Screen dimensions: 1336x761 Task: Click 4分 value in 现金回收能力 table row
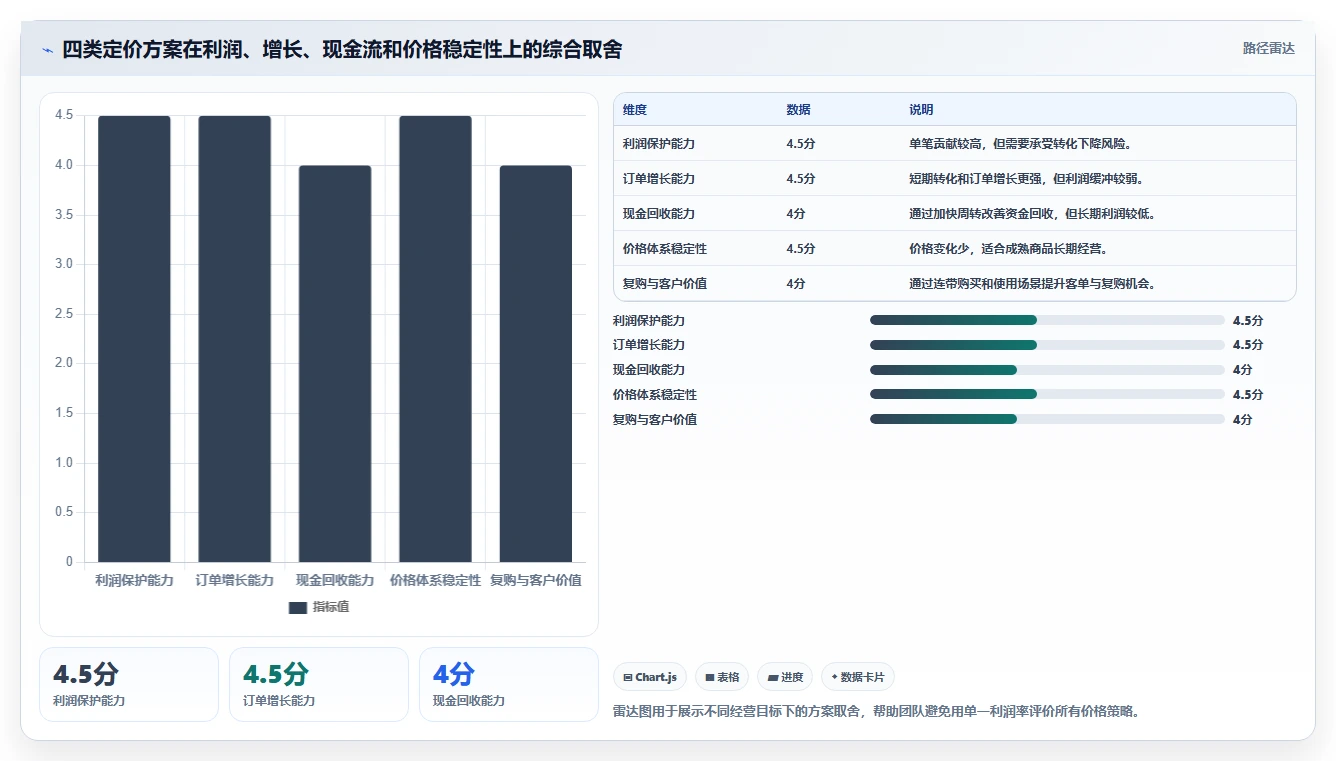pos(796,214)
